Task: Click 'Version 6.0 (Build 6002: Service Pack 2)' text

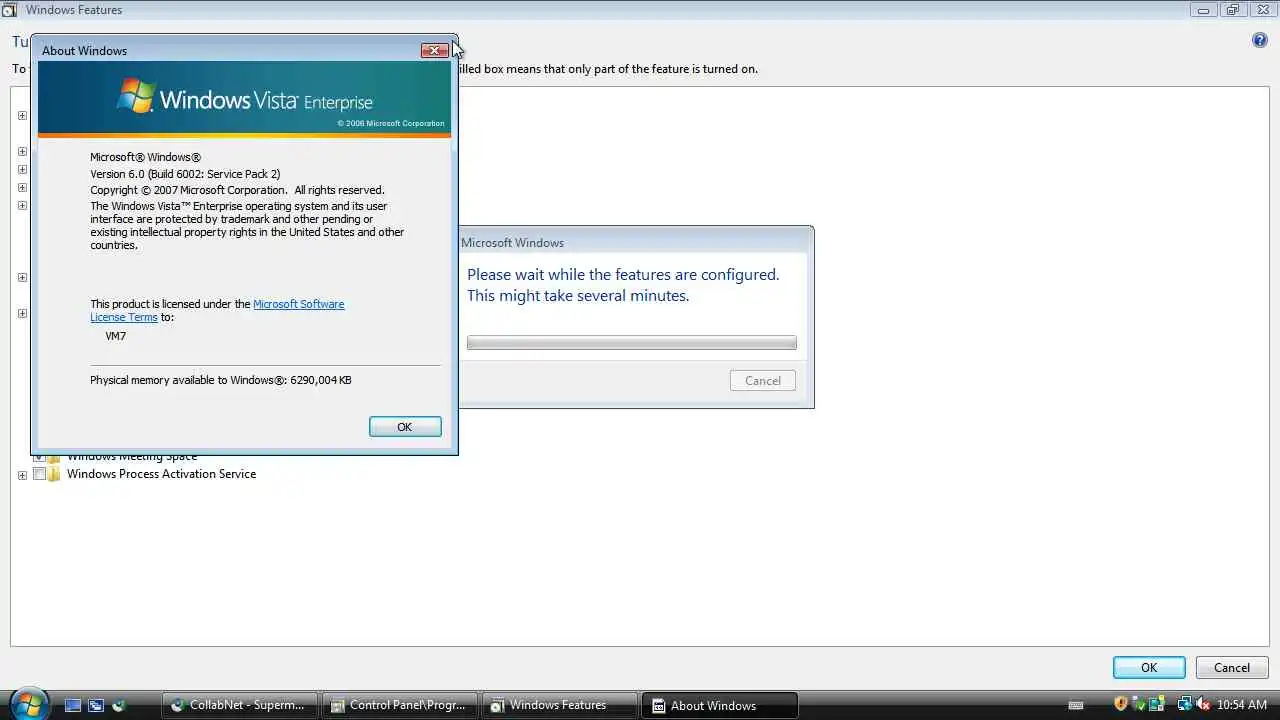Action: point(185,174)
